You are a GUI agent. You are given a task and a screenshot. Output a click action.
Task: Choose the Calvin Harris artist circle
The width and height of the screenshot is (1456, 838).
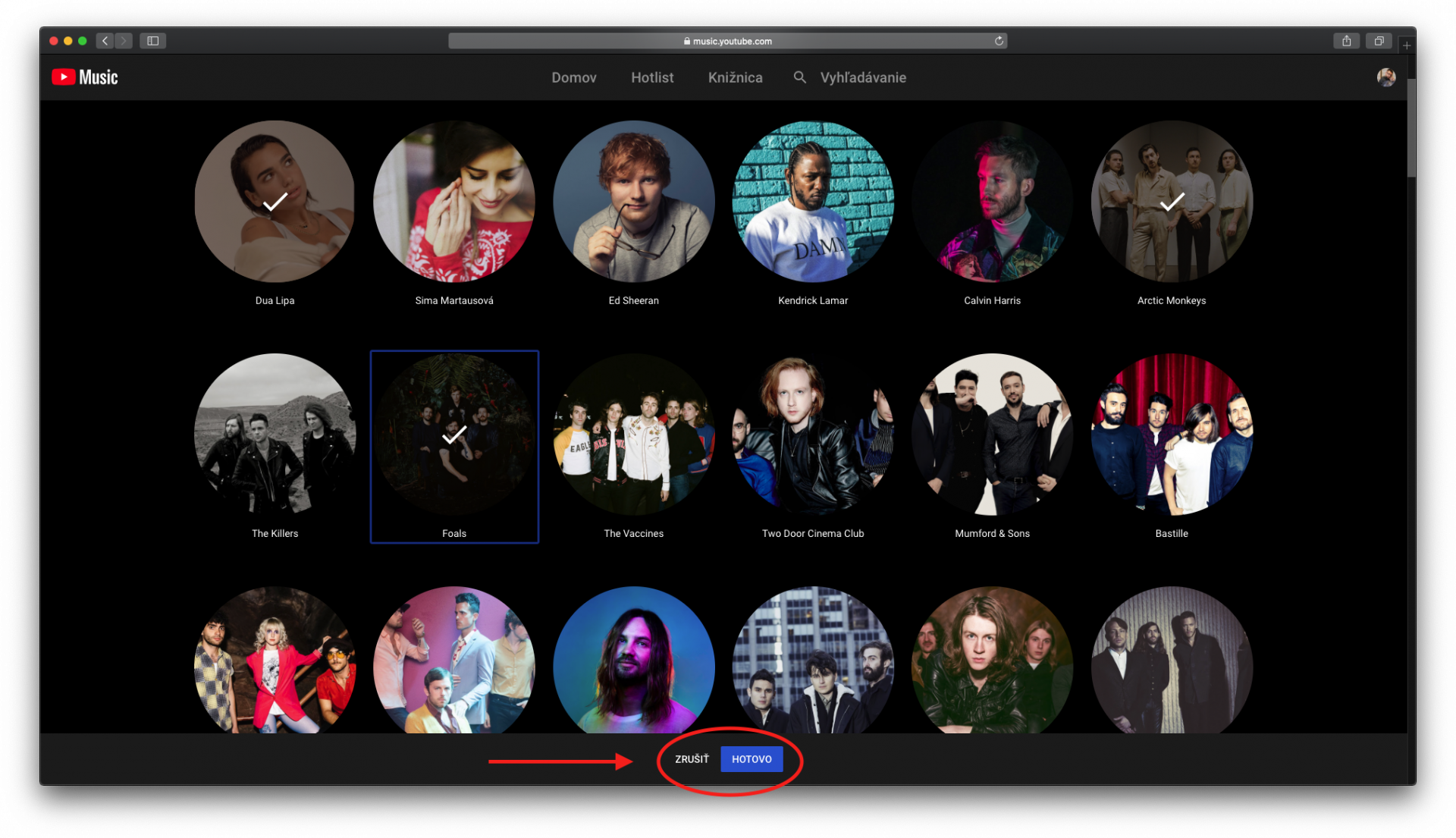pos(993,202)
